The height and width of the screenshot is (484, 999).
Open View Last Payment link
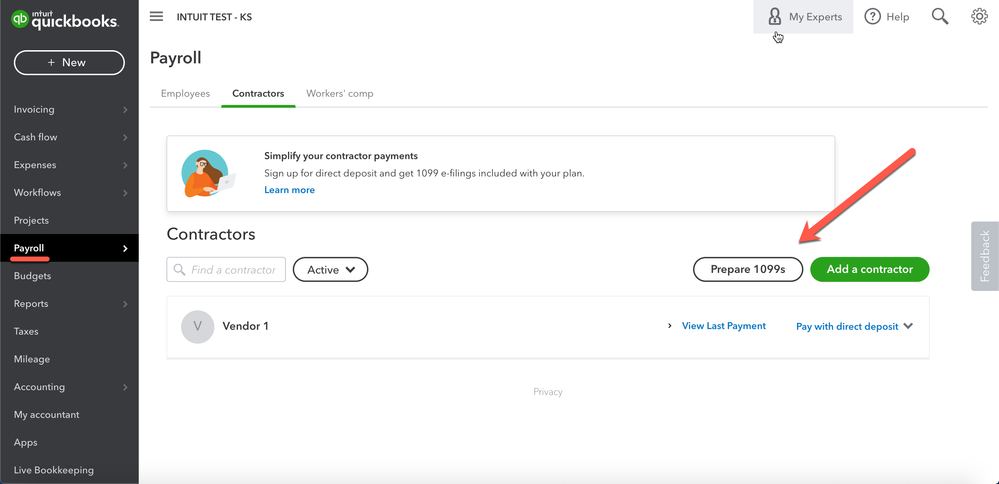723,326
